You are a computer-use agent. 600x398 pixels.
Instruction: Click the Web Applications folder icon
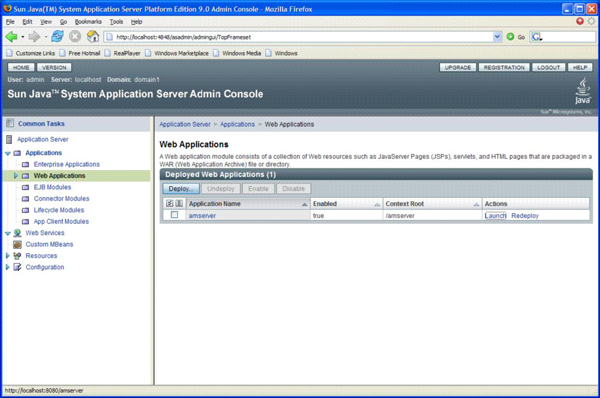pos(25,176)
